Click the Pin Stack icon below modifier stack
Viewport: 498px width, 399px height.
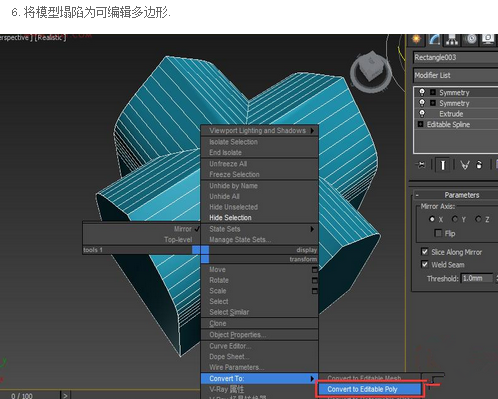tap(421, 165)
